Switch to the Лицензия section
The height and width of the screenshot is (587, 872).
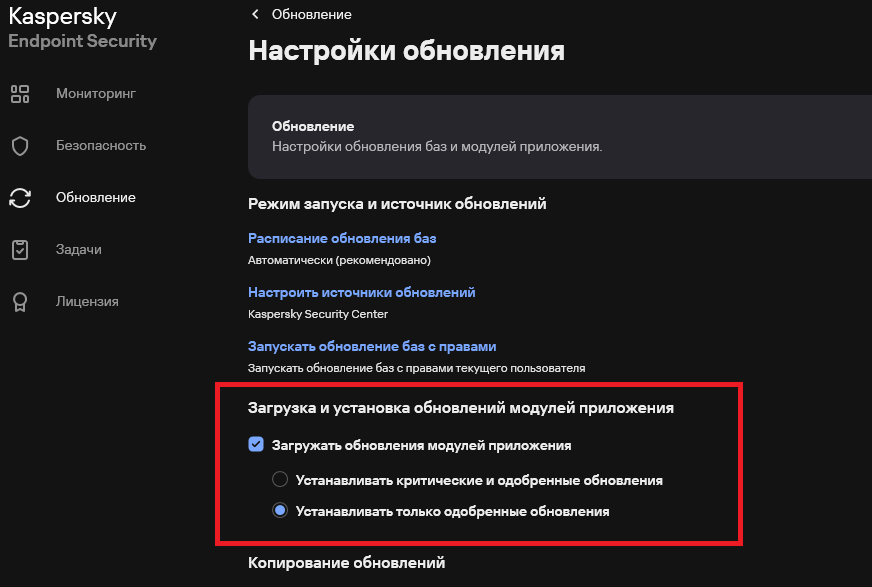(x=87, y=302)
